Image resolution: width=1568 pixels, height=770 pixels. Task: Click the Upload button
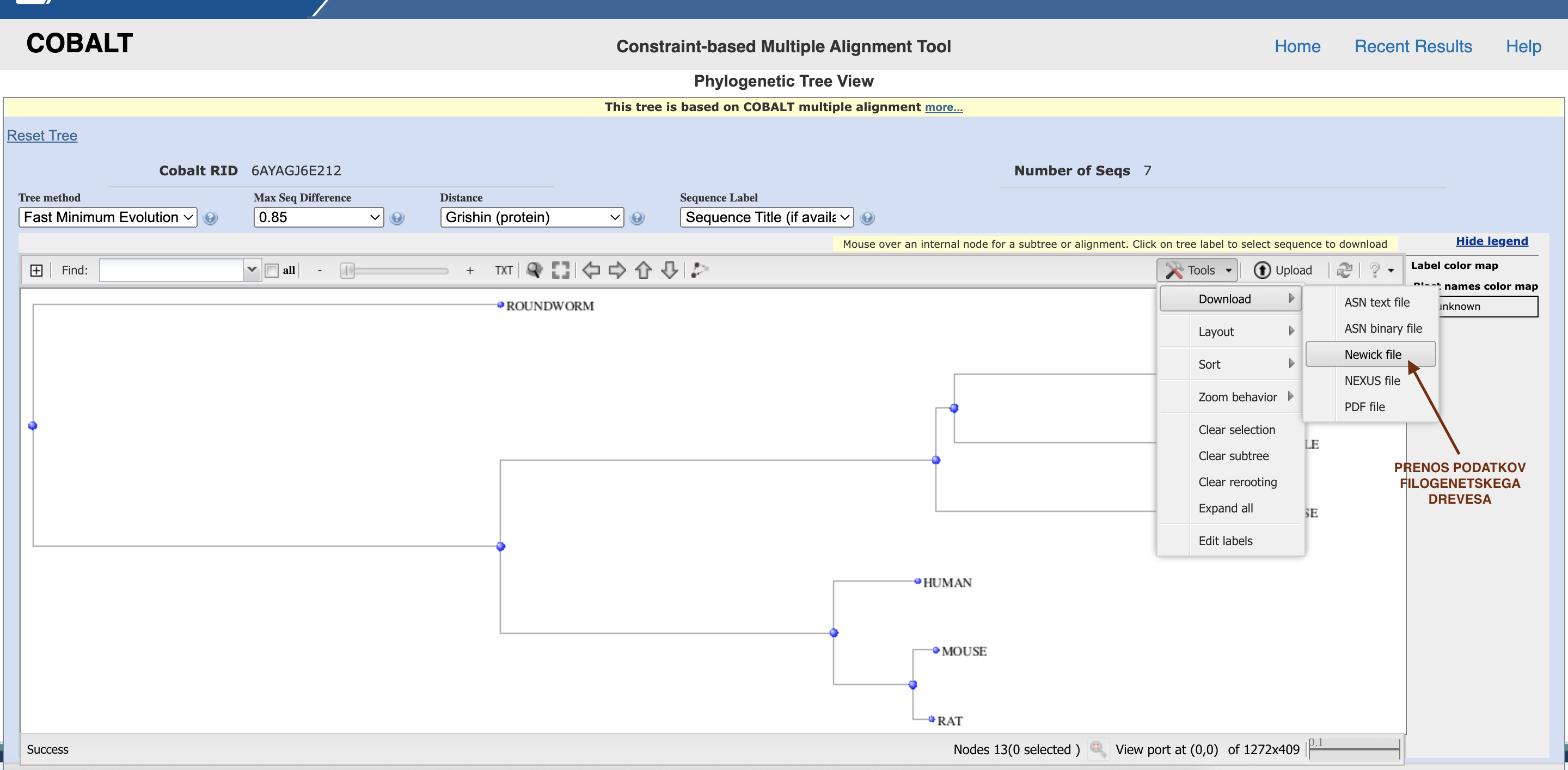[x=1283, y=270]
